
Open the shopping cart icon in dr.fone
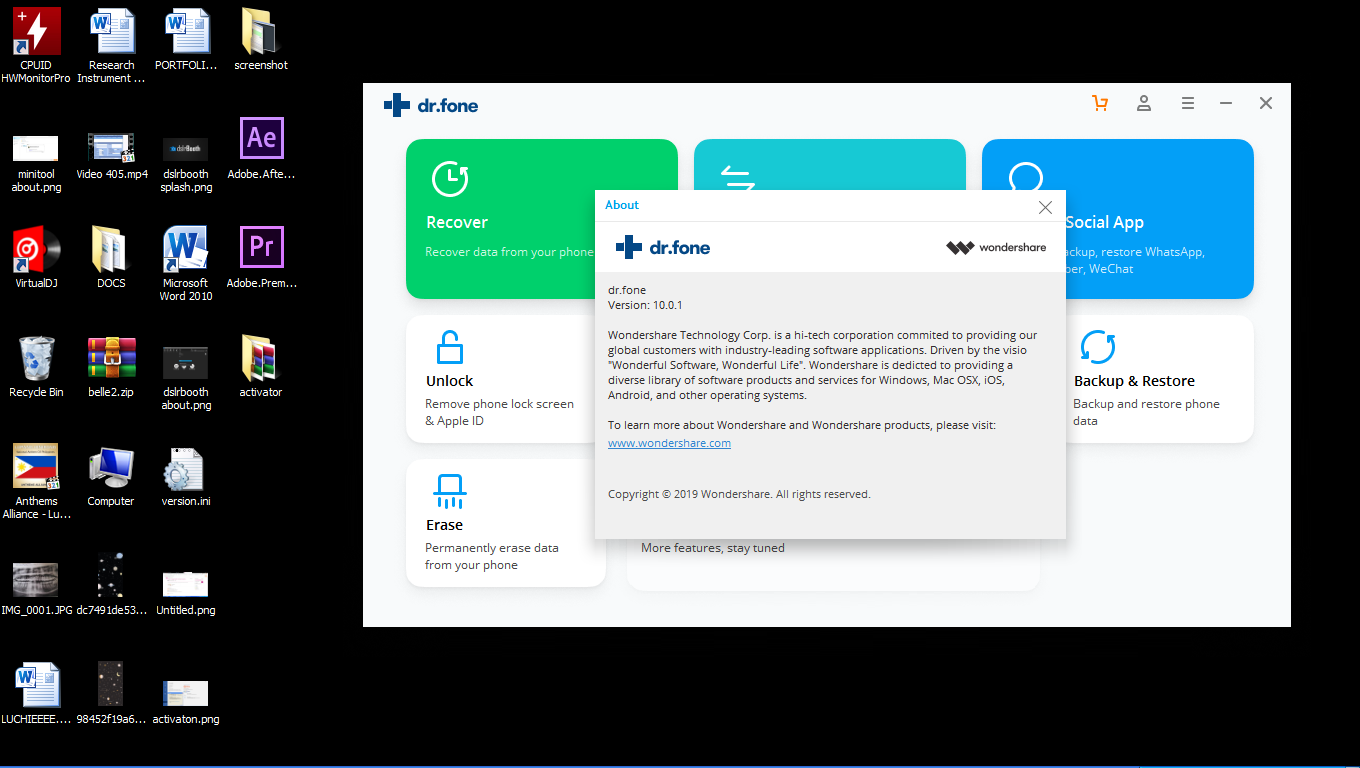point(1100,103)
